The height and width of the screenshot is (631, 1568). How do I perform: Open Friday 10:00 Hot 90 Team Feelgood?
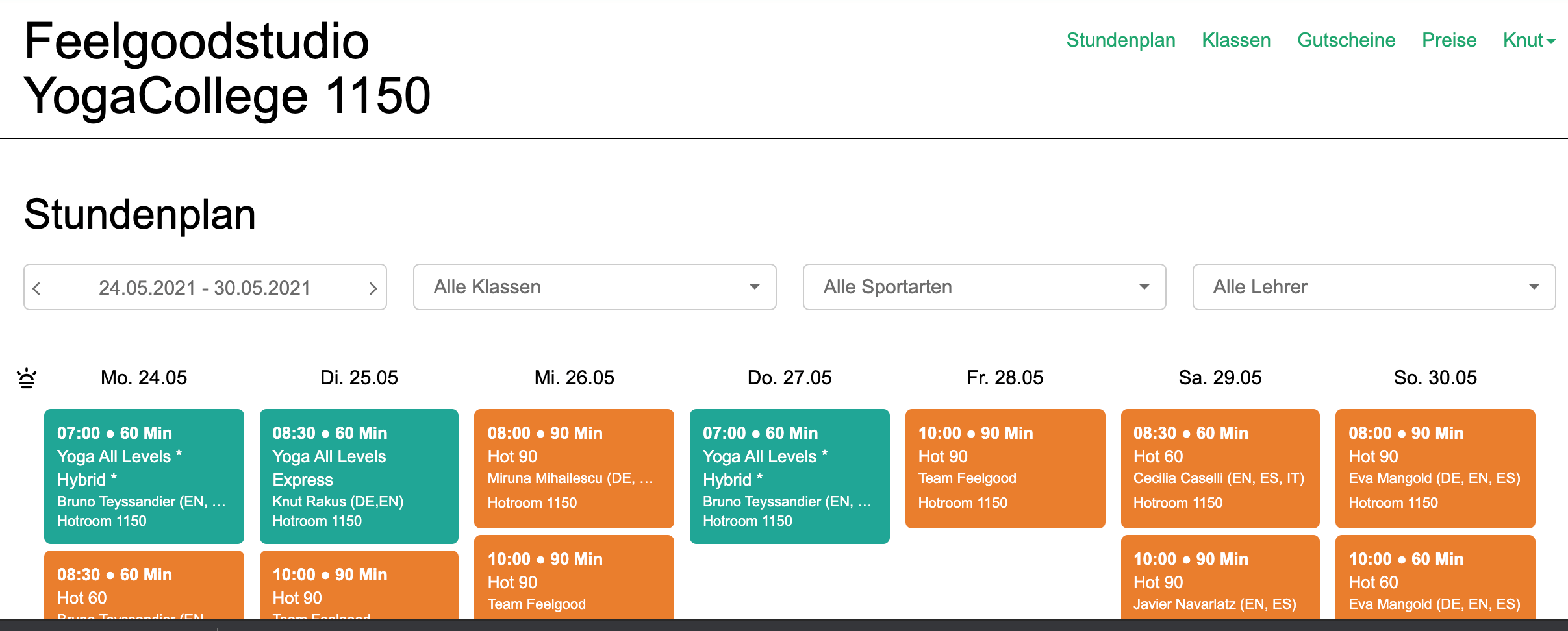pyautogui.click(x=1005, y=468)
